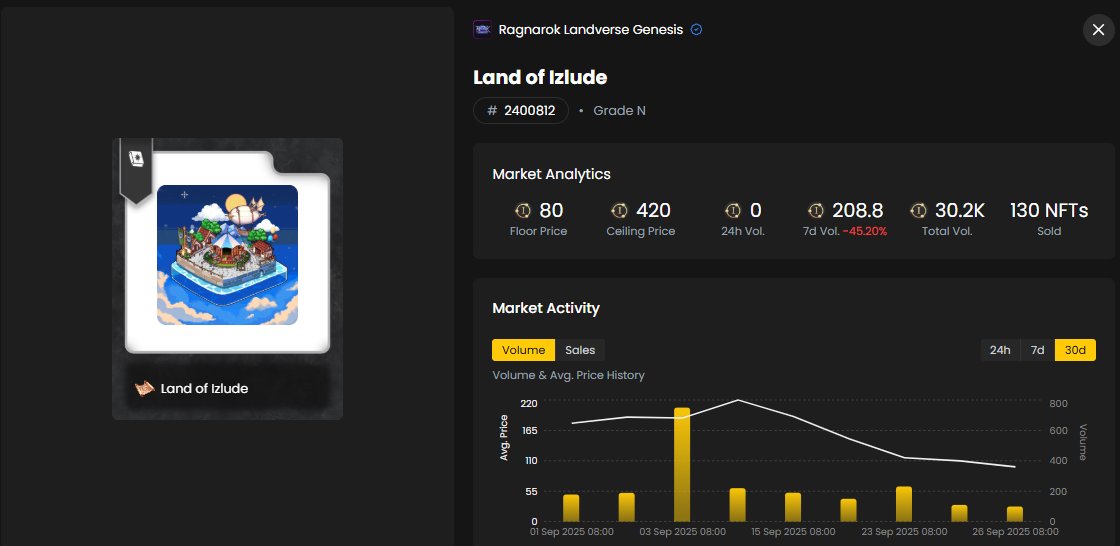The height and width of the screenshot is (546, 1120).
Task: Click the Volume & Avg. Price History caption
Action: [569, 375]
